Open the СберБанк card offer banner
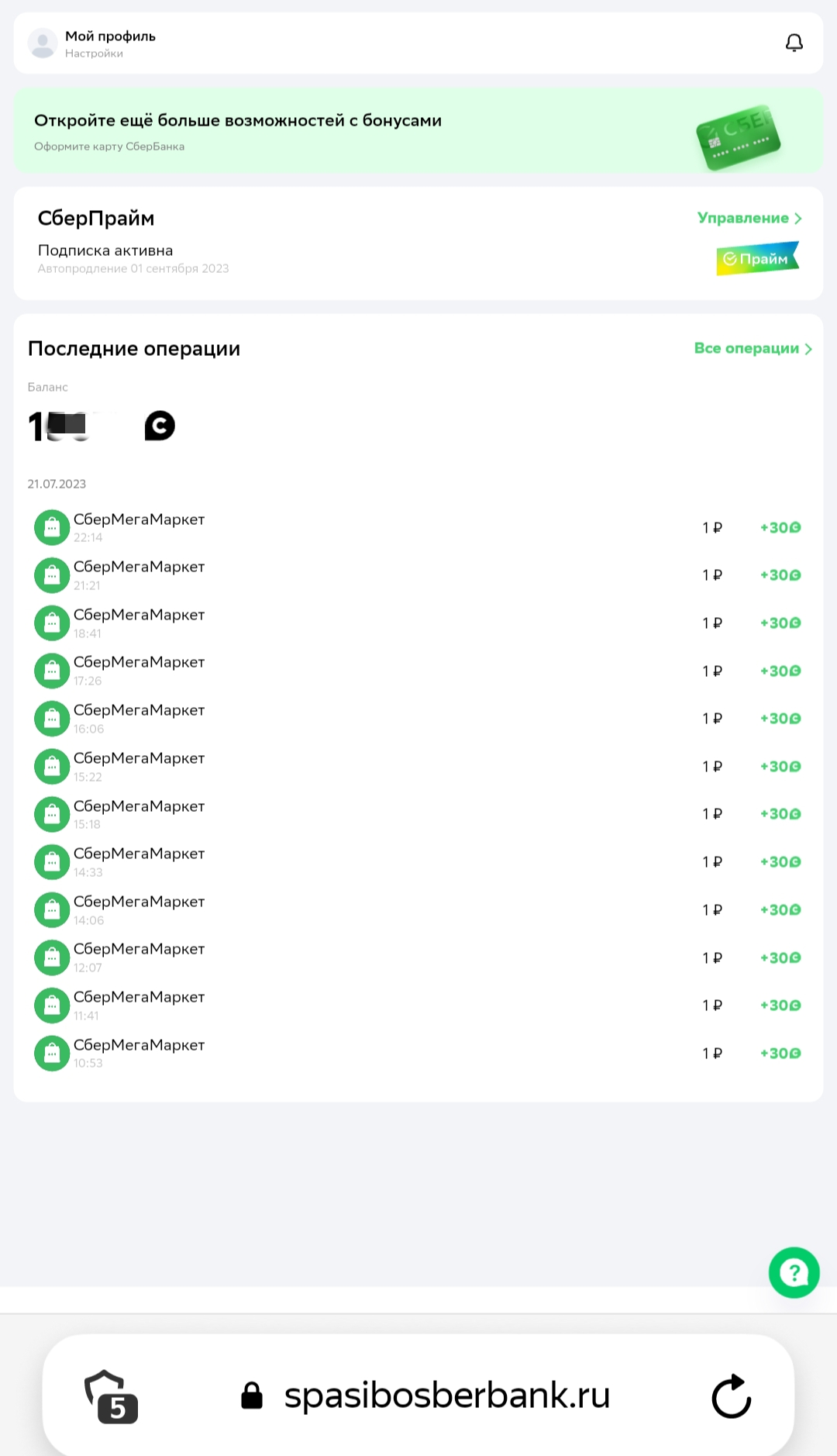The height and width of the screenshot is (1456, 837). point(418,130)
